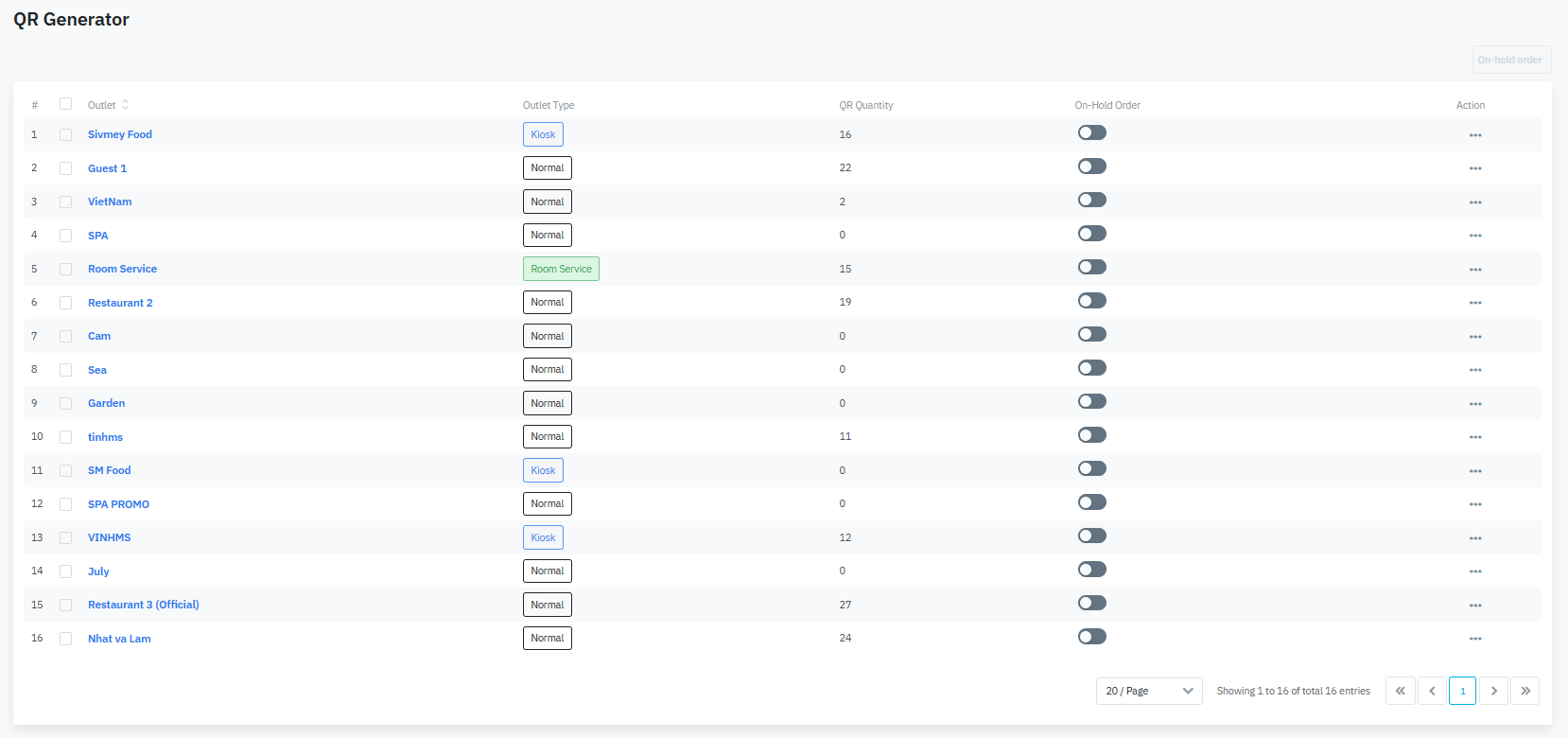This screenshot has width=1568, height=738.
Task: Sort the table by Outlet column
Action: (x=125, y=105)
